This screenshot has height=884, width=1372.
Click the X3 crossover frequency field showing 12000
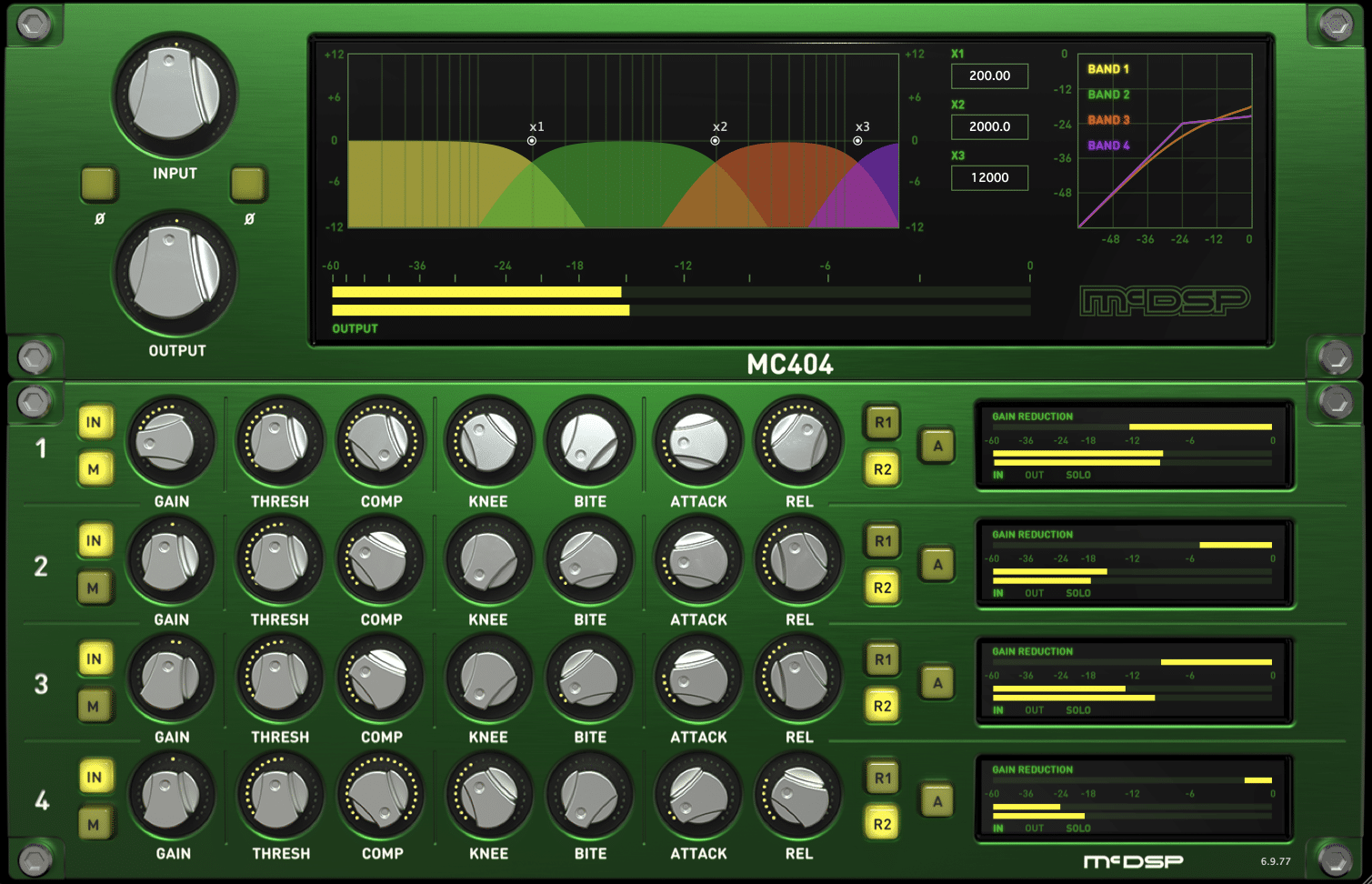[989, 178]
